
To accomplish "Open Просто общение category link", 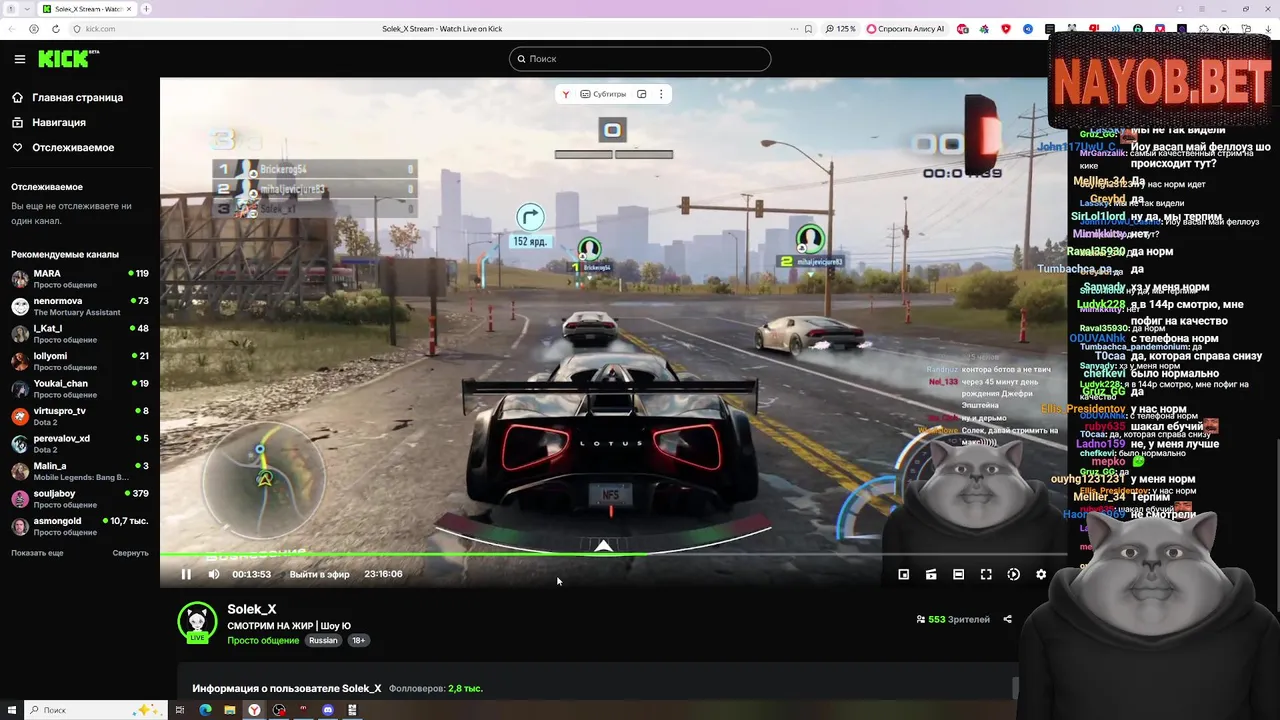I will [263, 640].
